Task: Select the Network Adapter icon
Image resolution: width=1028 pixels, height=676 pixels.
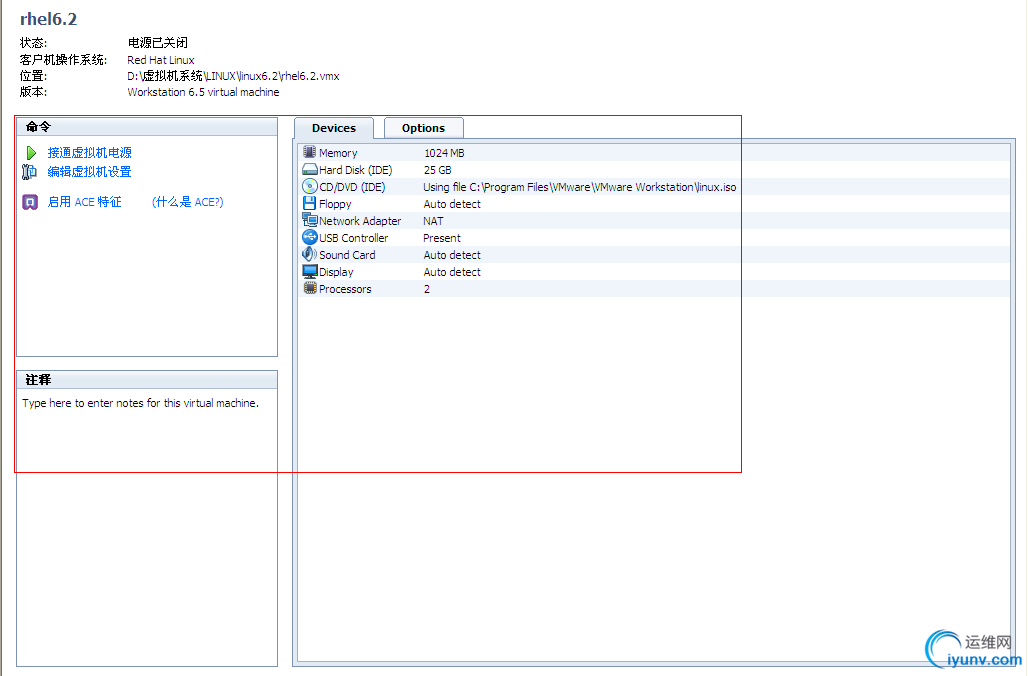Action: (x=309, y=220)
